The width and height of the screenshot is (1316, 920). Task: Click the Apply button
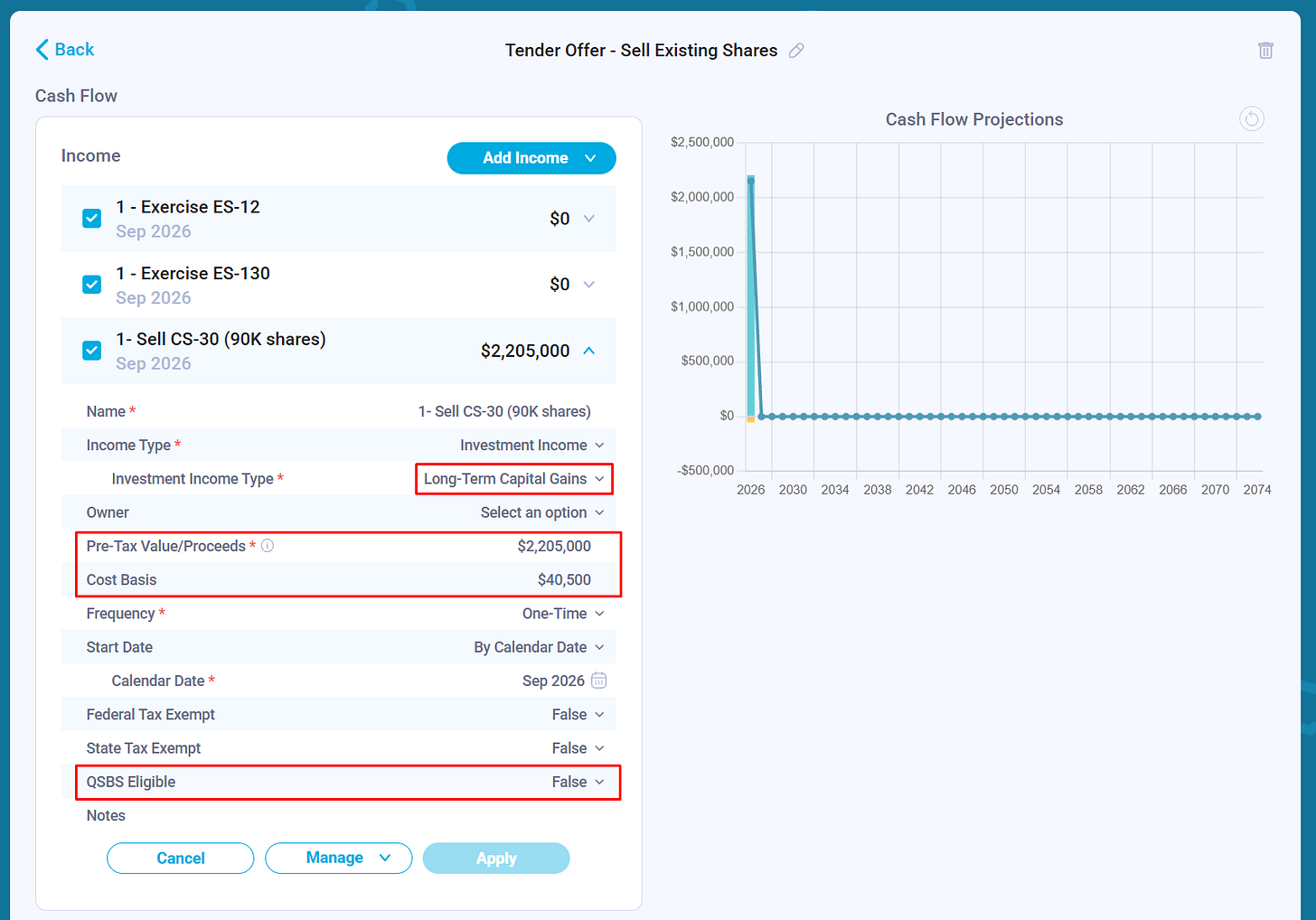click(496, 858)
